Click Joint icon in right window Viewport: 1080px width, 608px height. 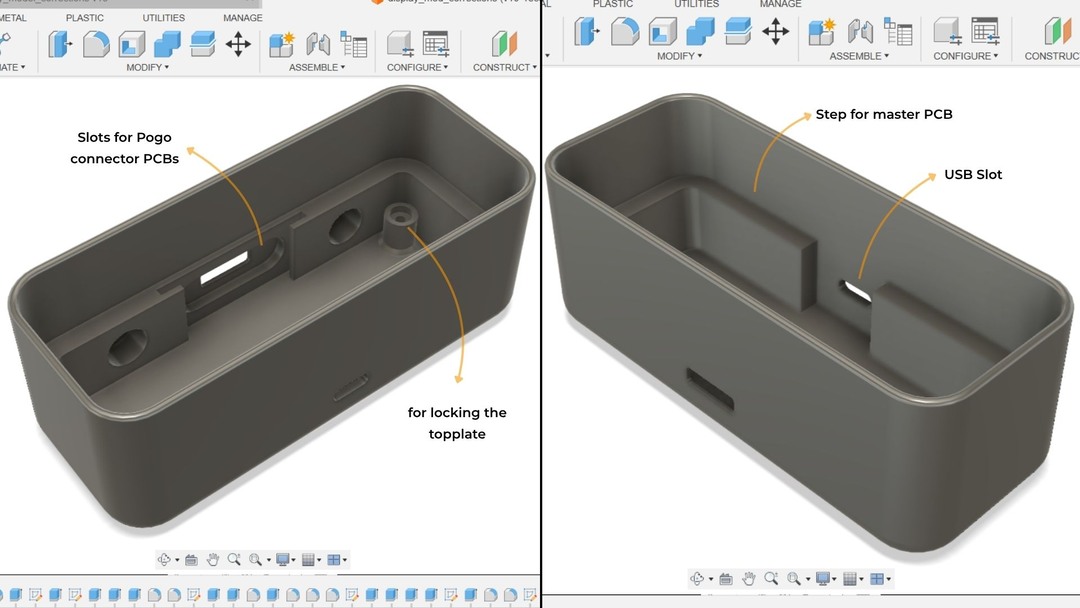click(860, 32)
